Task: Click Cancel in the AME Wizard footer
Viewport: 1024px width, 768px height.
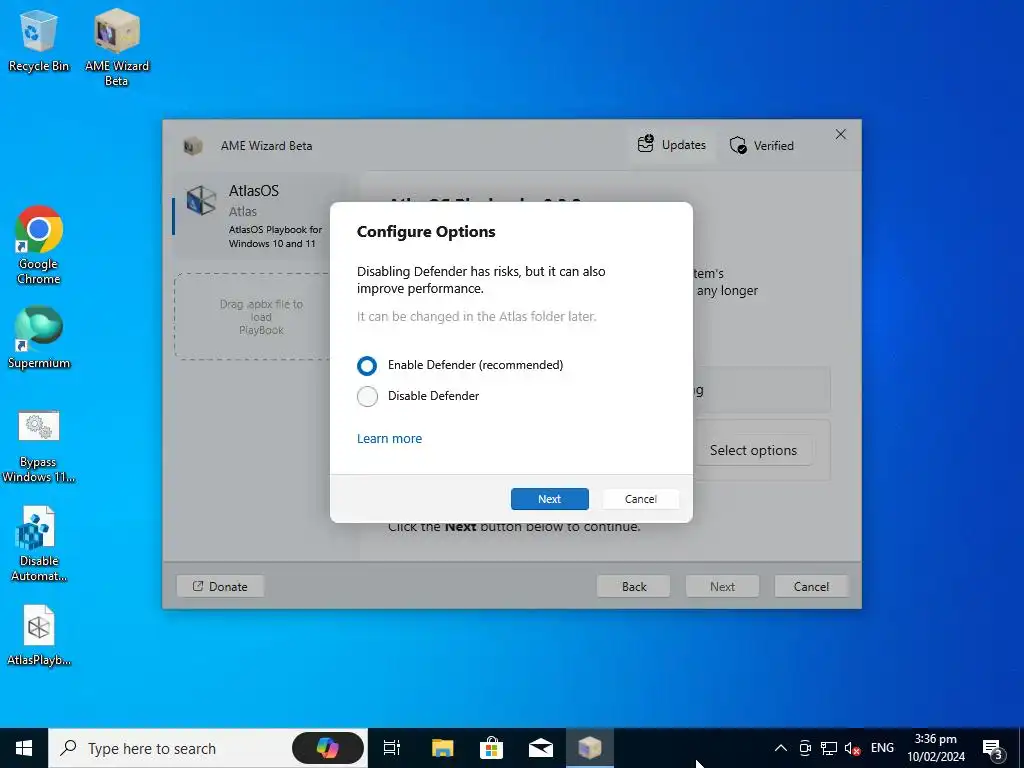Action: (x=811, y=586)
